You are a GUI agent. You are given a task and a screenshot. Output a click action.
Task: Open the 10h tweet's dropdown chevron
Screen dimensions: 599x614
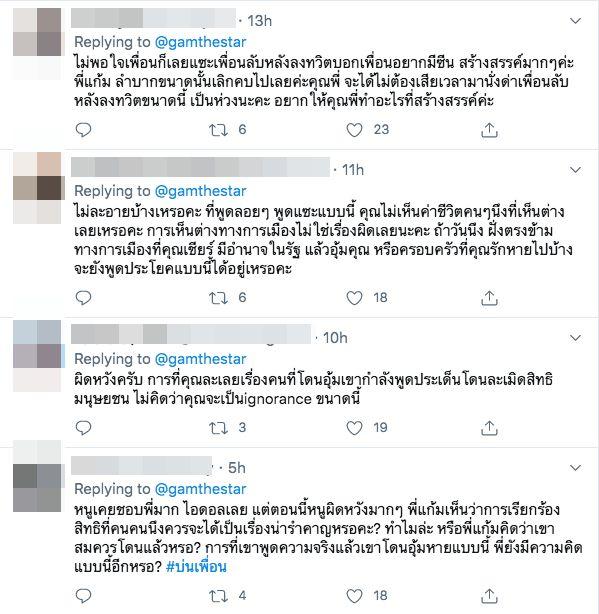point(575,338)
